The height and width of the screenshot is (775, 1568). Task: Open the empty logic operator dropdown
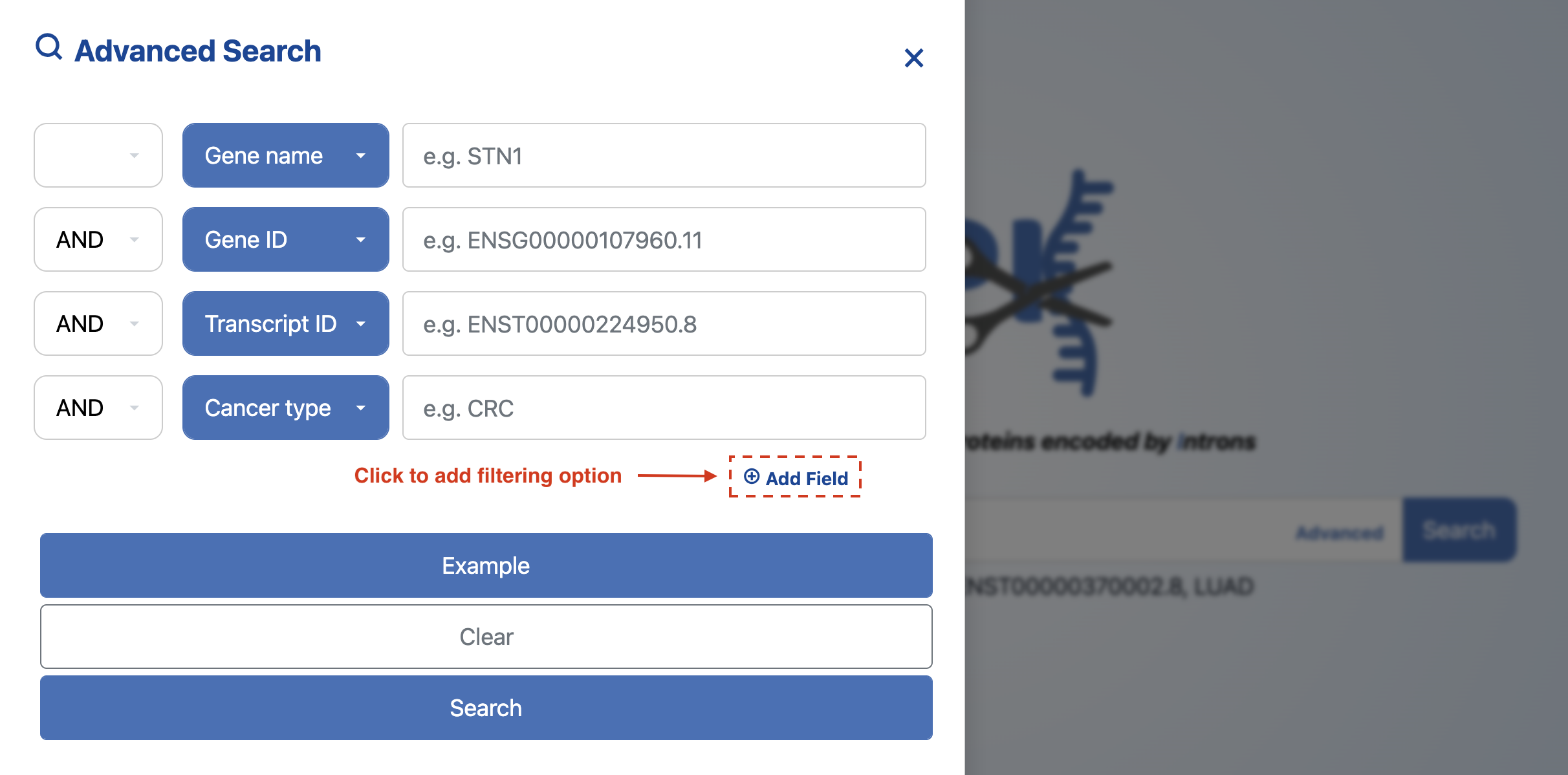98,155
